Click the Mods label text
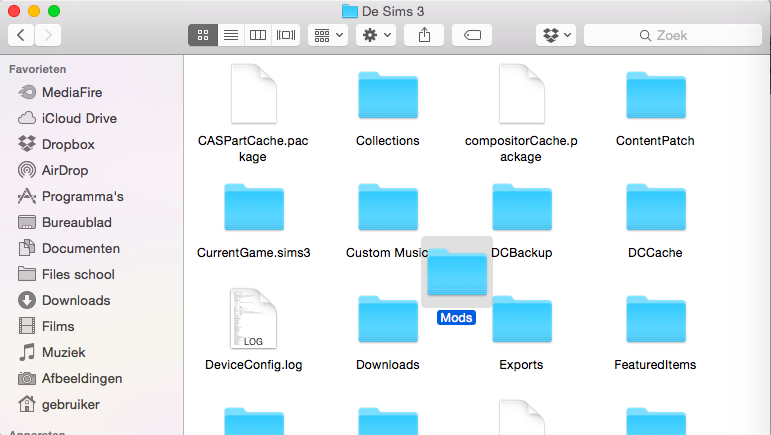 pos(456,318)
